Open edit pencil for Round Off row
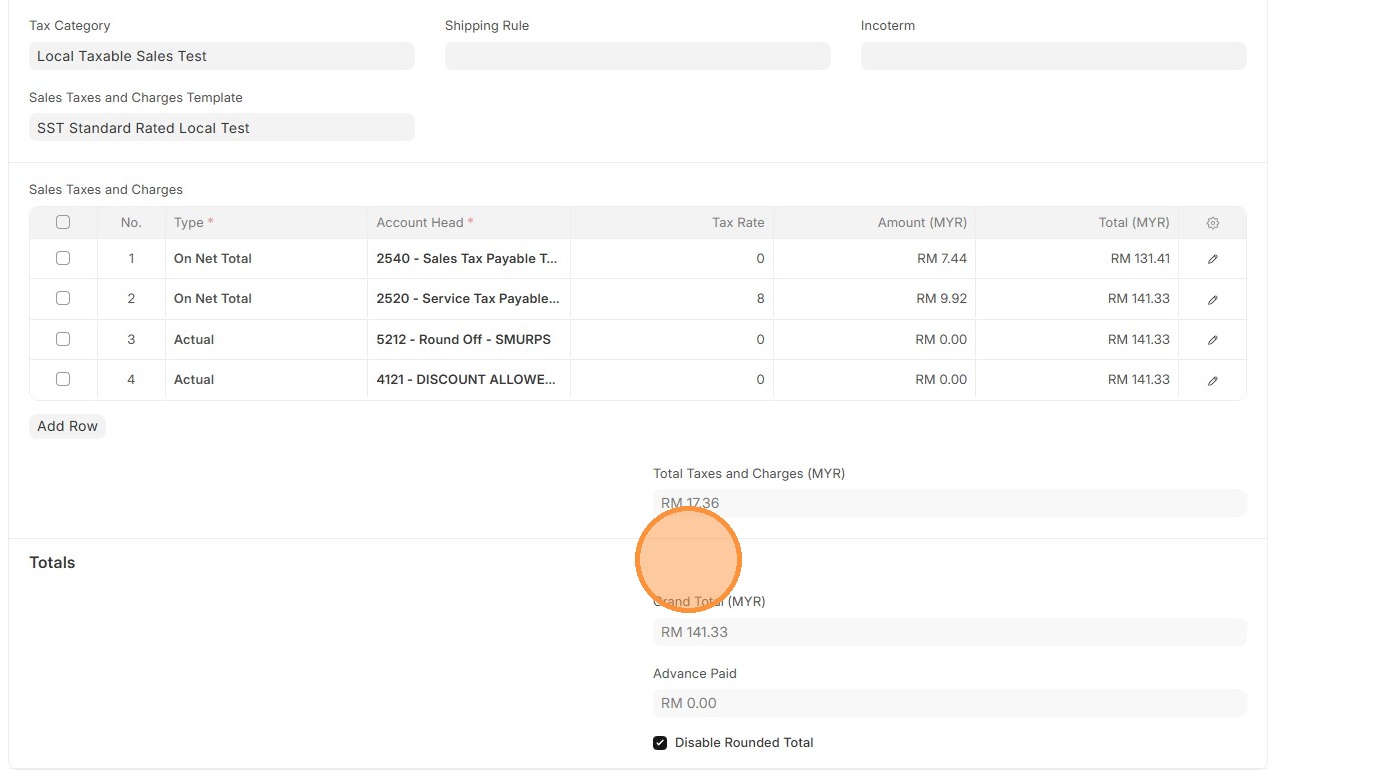This screenshot has width=1376, height=770. (1212, 340)
